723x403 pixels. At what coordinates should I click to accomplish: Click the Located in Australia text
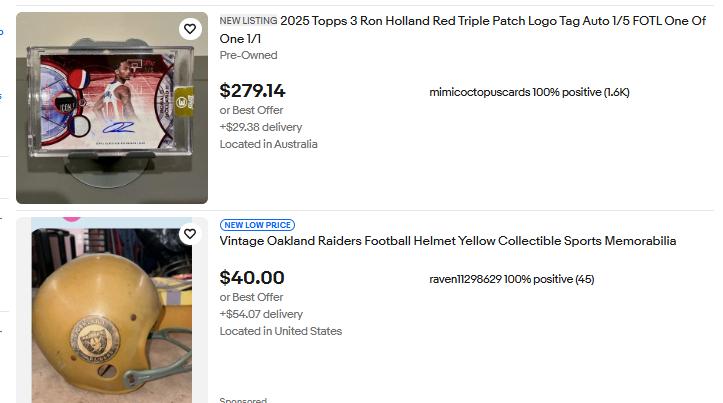(268, 144)
